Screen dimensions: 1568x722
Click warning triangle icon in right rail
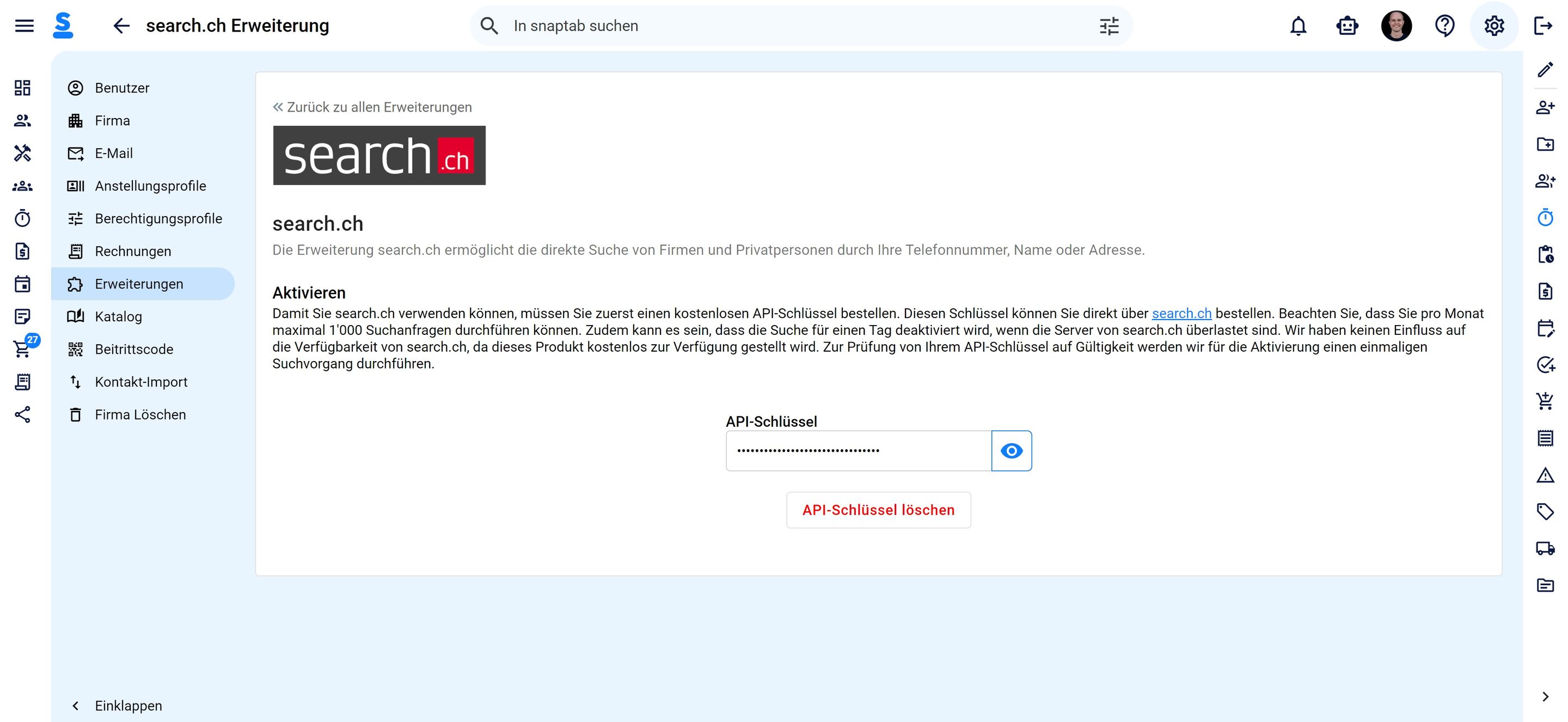click(x=1545, y=475)
